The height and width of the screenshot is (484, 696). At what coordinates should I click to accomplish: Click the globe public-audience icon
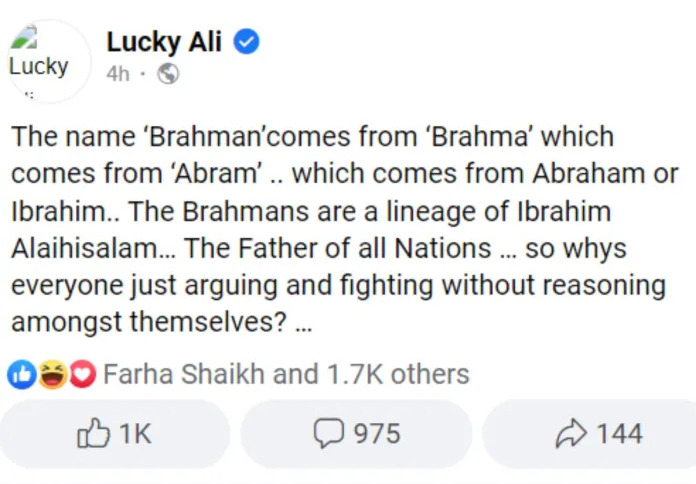168,74
